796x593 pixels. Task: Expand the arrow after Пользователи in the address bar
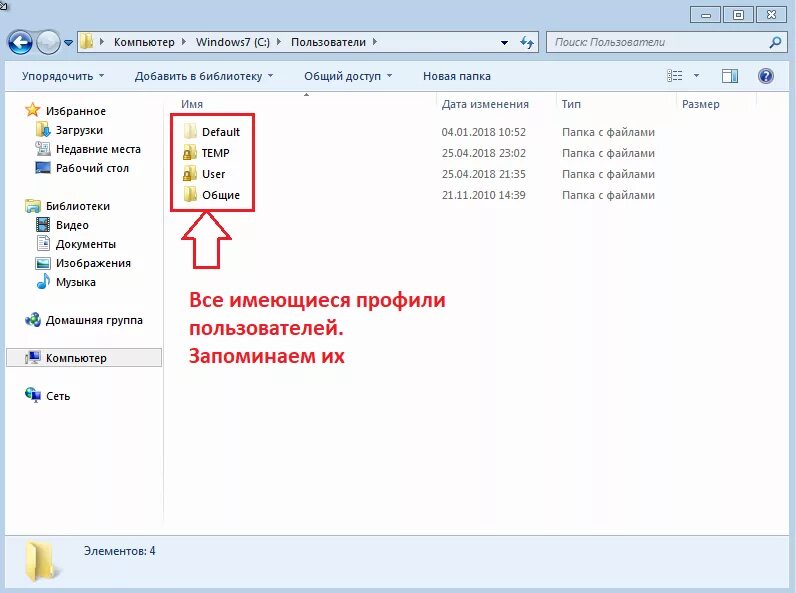pos(375,42)
